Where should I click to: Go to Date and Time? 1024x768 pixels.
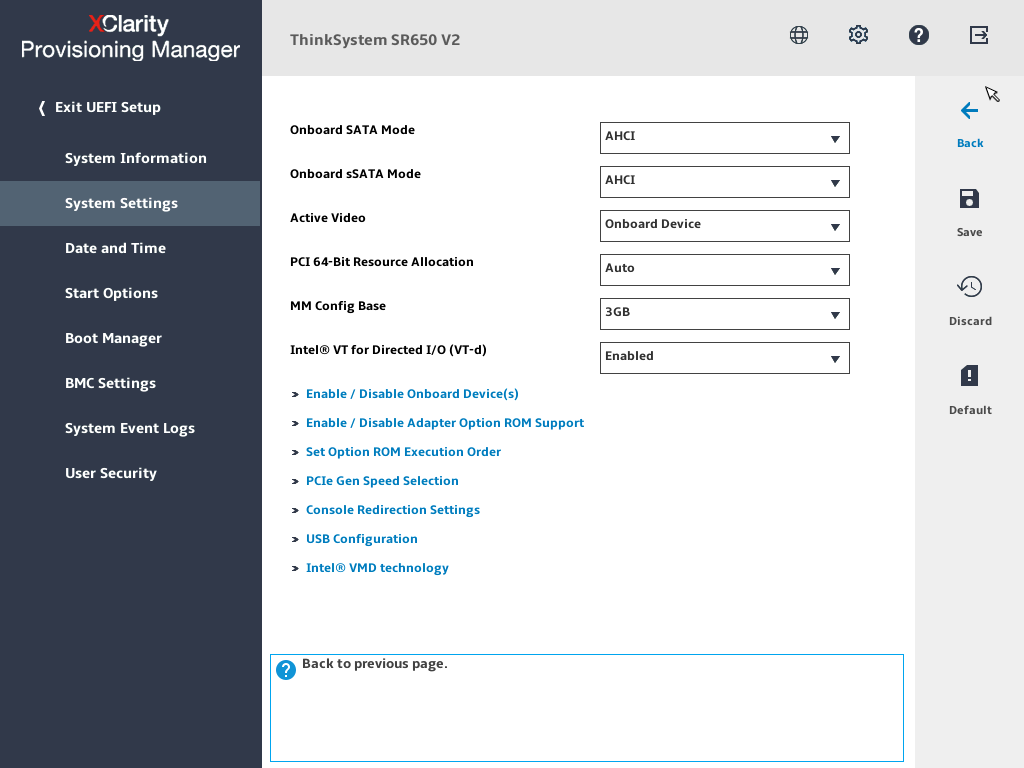click(115, 248)
